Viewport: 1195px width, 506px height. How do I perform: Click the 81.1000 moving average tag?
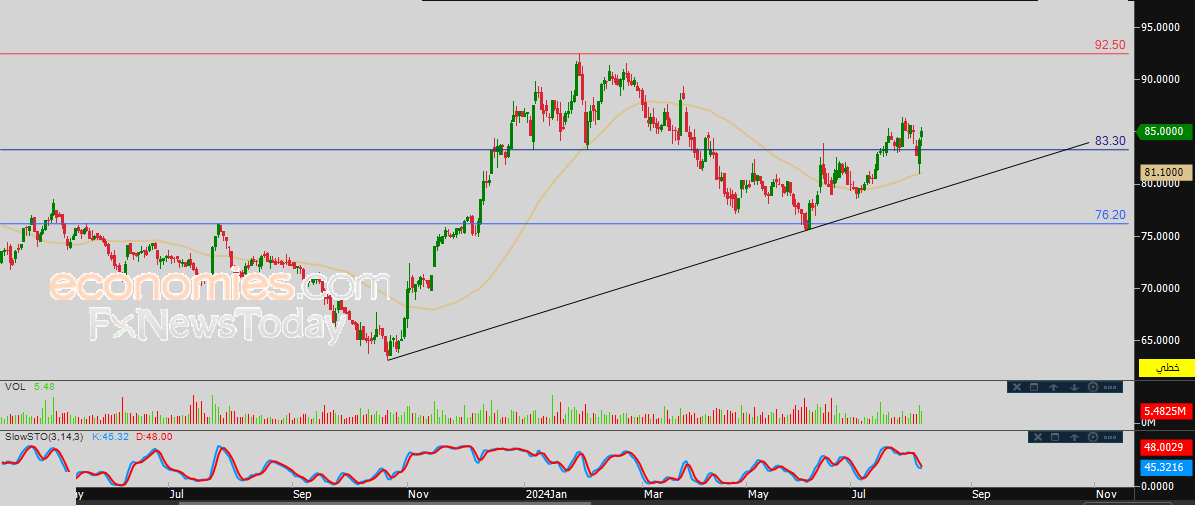1165,173
